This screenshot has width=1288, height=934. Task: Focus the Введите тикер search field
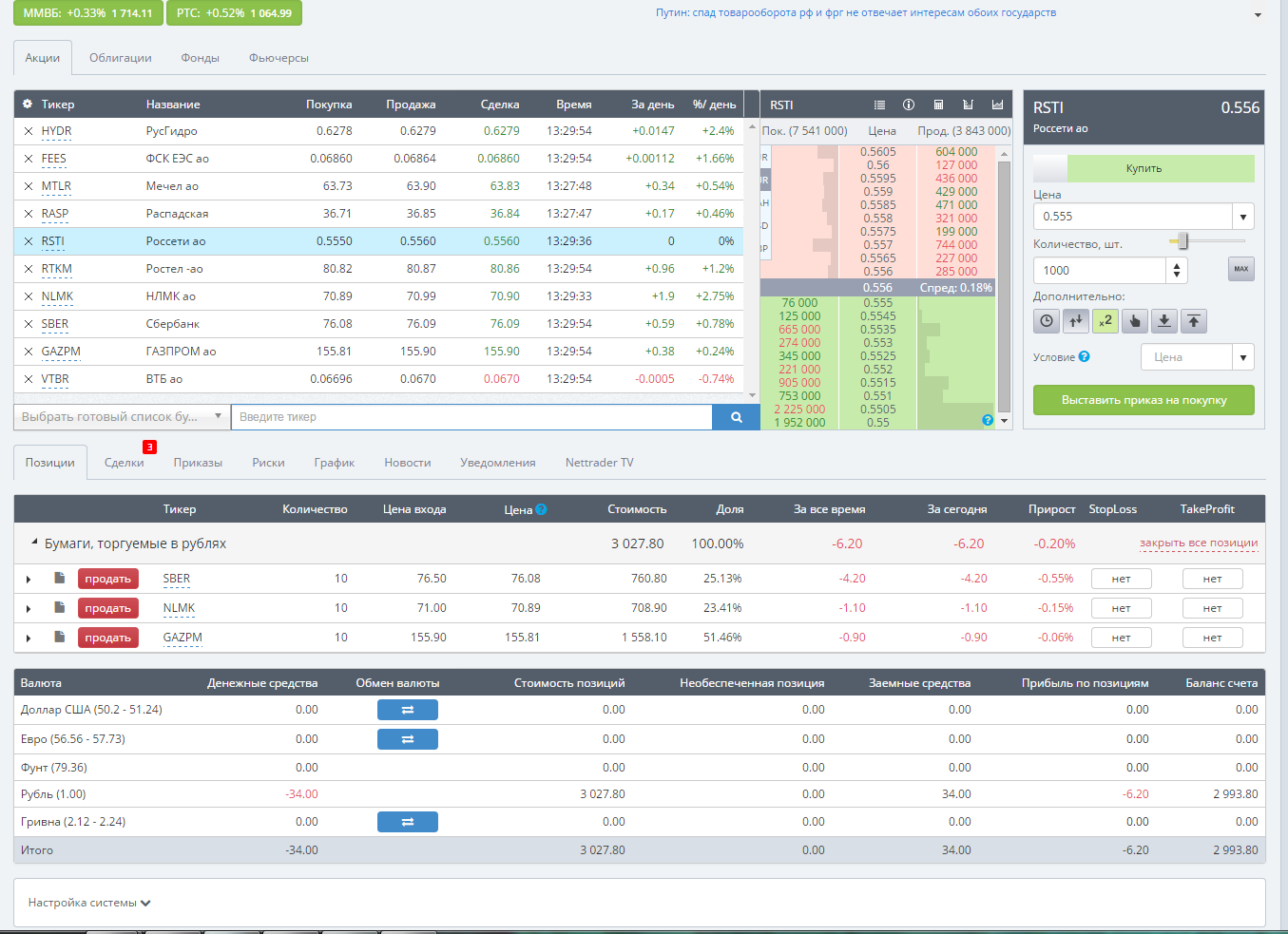(x=471, y=417)
